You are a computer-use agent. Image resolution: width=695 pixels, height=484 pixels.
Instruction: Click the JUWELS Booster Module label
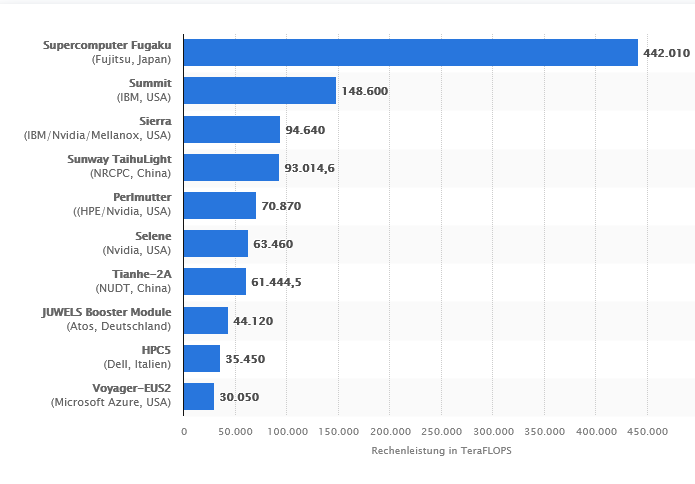106,312
